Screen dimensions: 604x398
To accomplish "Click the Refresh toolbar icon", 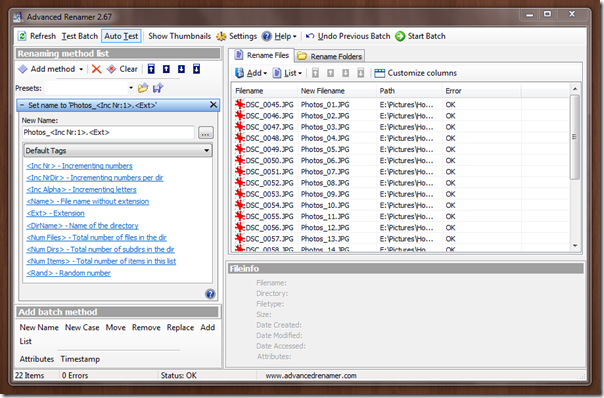I will click(22, 36).
